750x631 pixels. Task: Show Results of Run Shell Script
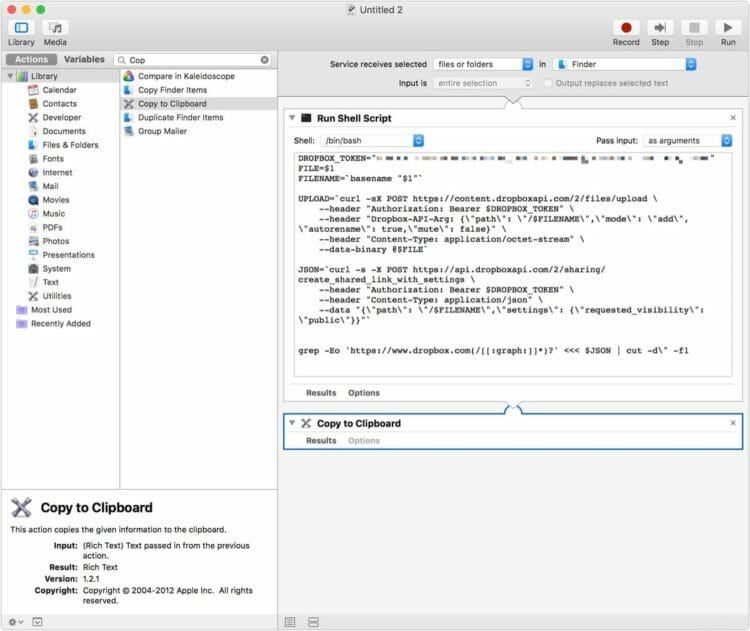321,393
